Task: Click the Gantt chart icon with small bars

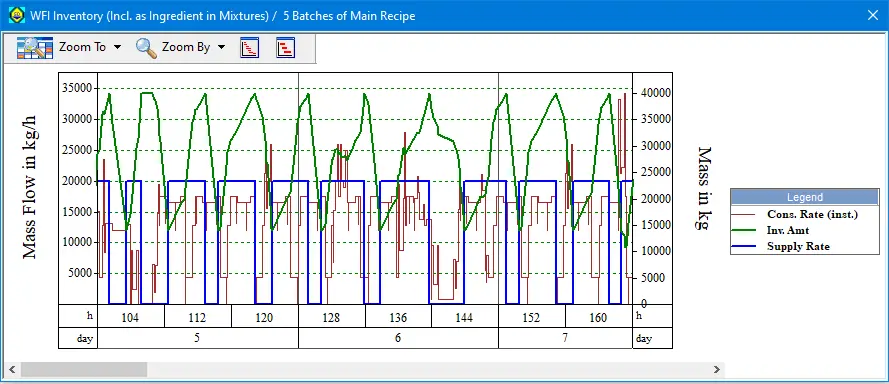Action: pos(249,48)
